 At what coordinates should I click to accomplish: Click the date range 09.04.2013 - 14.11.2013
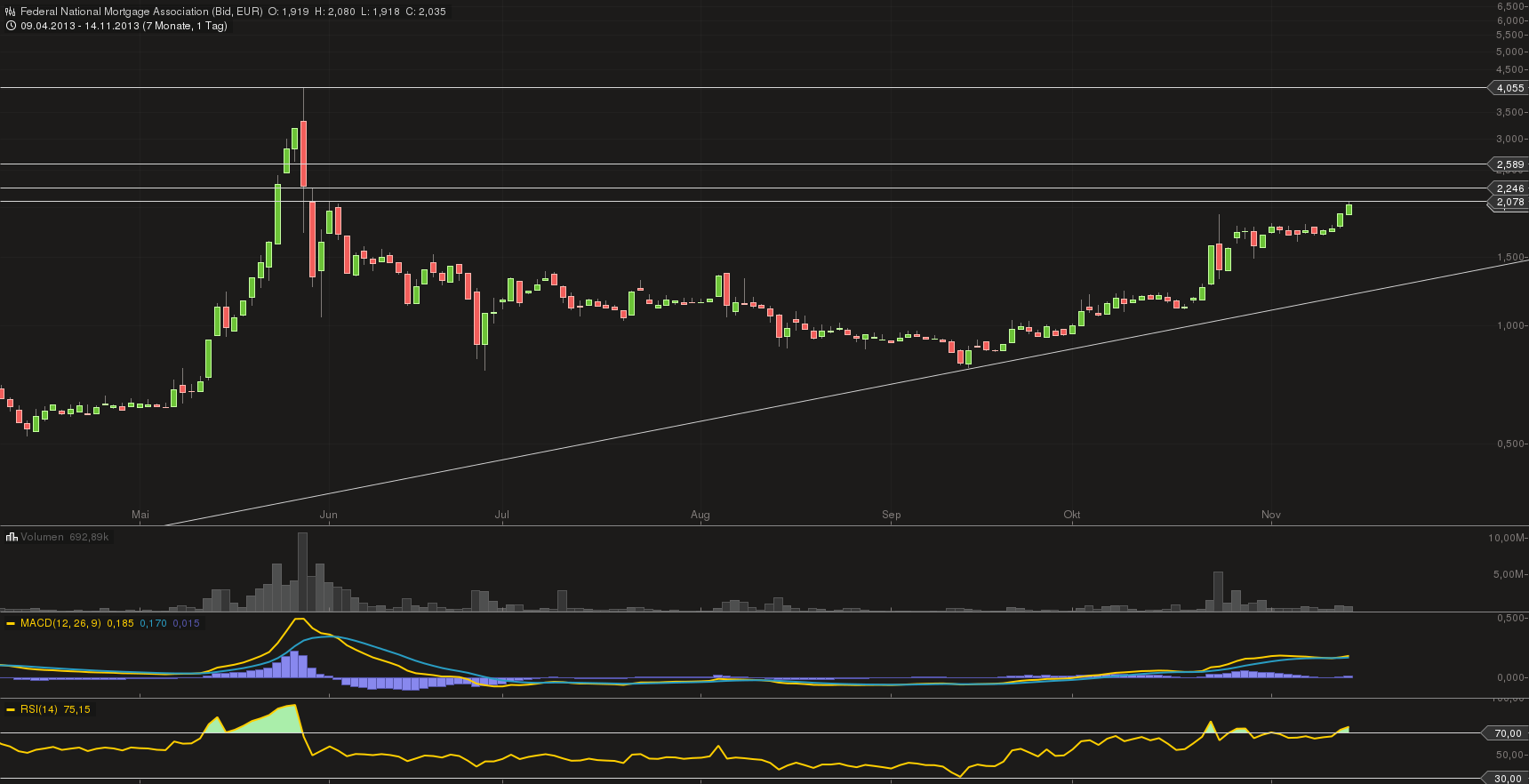tap(80, 26)
